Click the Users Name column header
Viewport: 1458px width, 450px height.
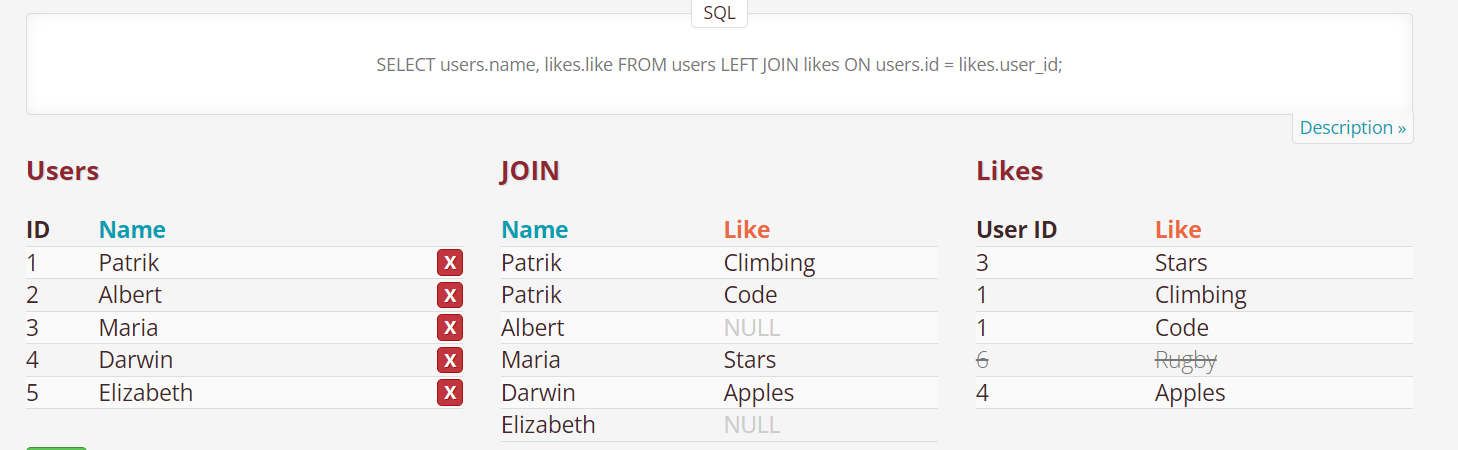point(132,230)
